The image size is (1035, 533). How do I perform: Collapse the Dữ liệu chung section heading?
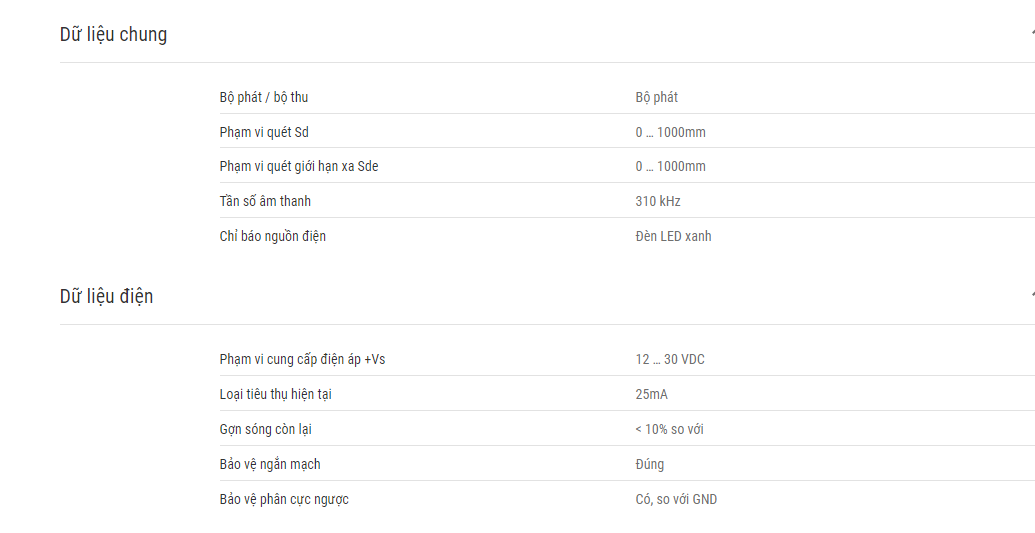click(x=113, y=35)
